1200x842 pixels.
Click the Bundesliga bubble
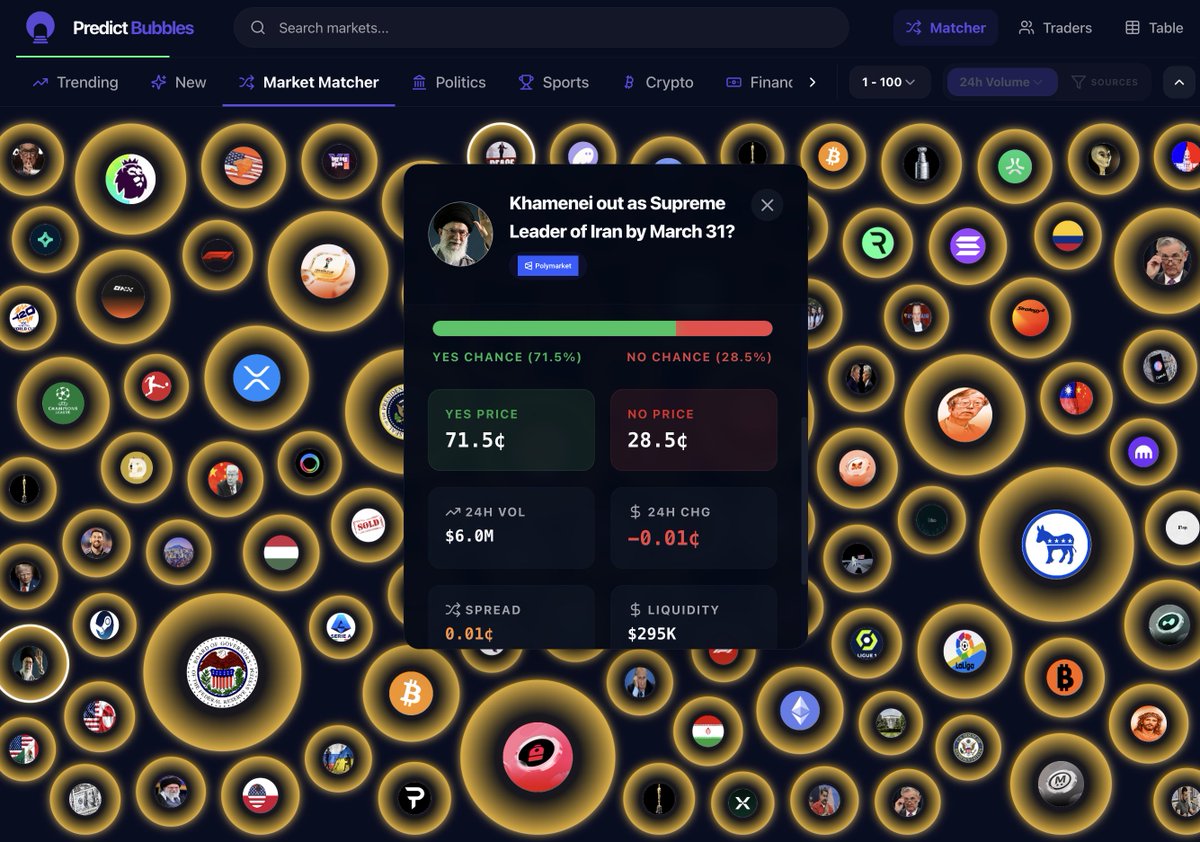tap(156, 385)
